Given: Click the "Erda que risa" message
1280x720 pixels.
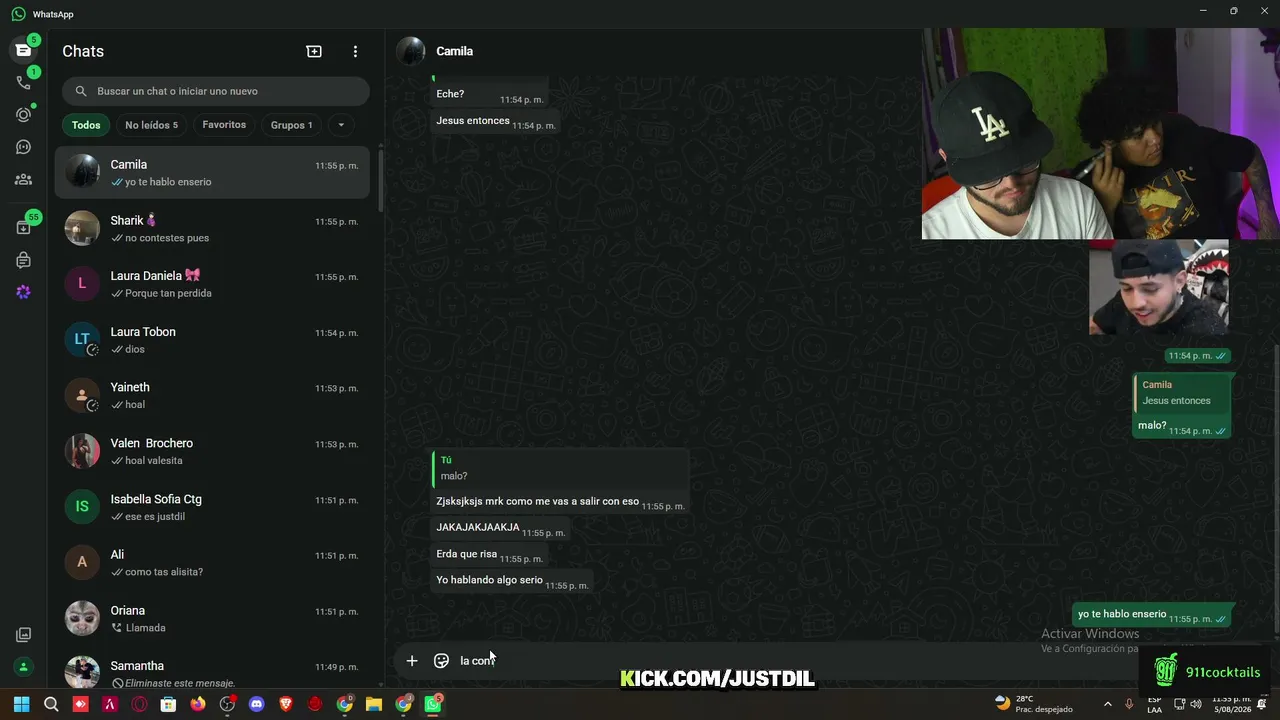Looking at the screenshot, I should pos(490,555).
